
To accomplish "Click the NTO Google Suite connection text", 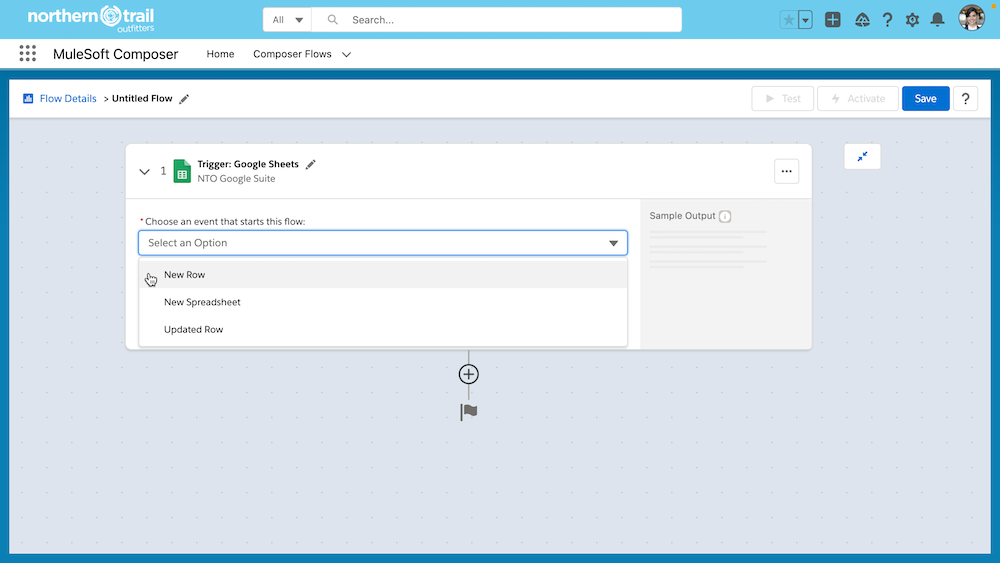I will click(x=236, y=179).
